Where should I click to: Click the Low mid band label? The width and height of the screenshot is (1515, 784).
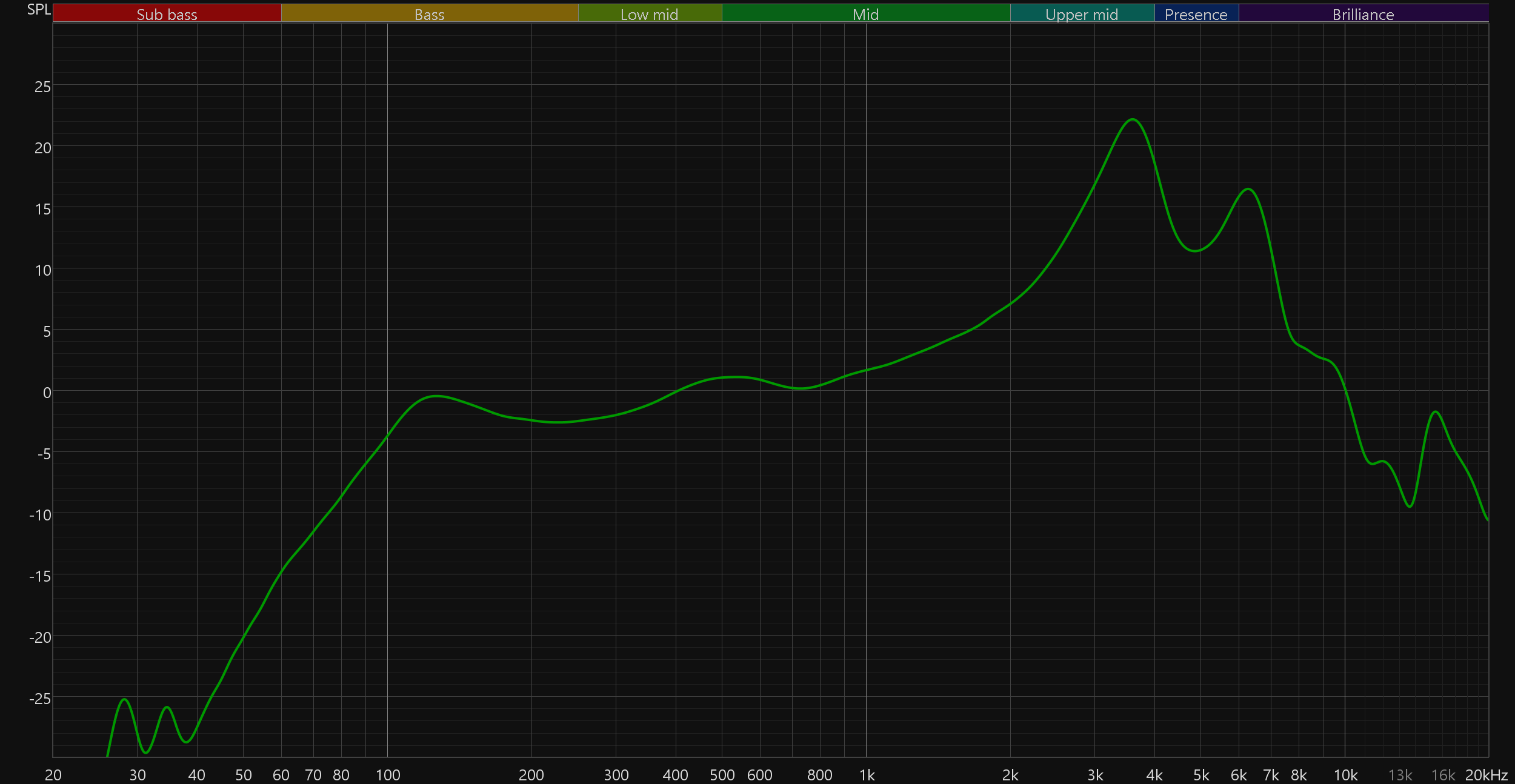pos(649,14)
